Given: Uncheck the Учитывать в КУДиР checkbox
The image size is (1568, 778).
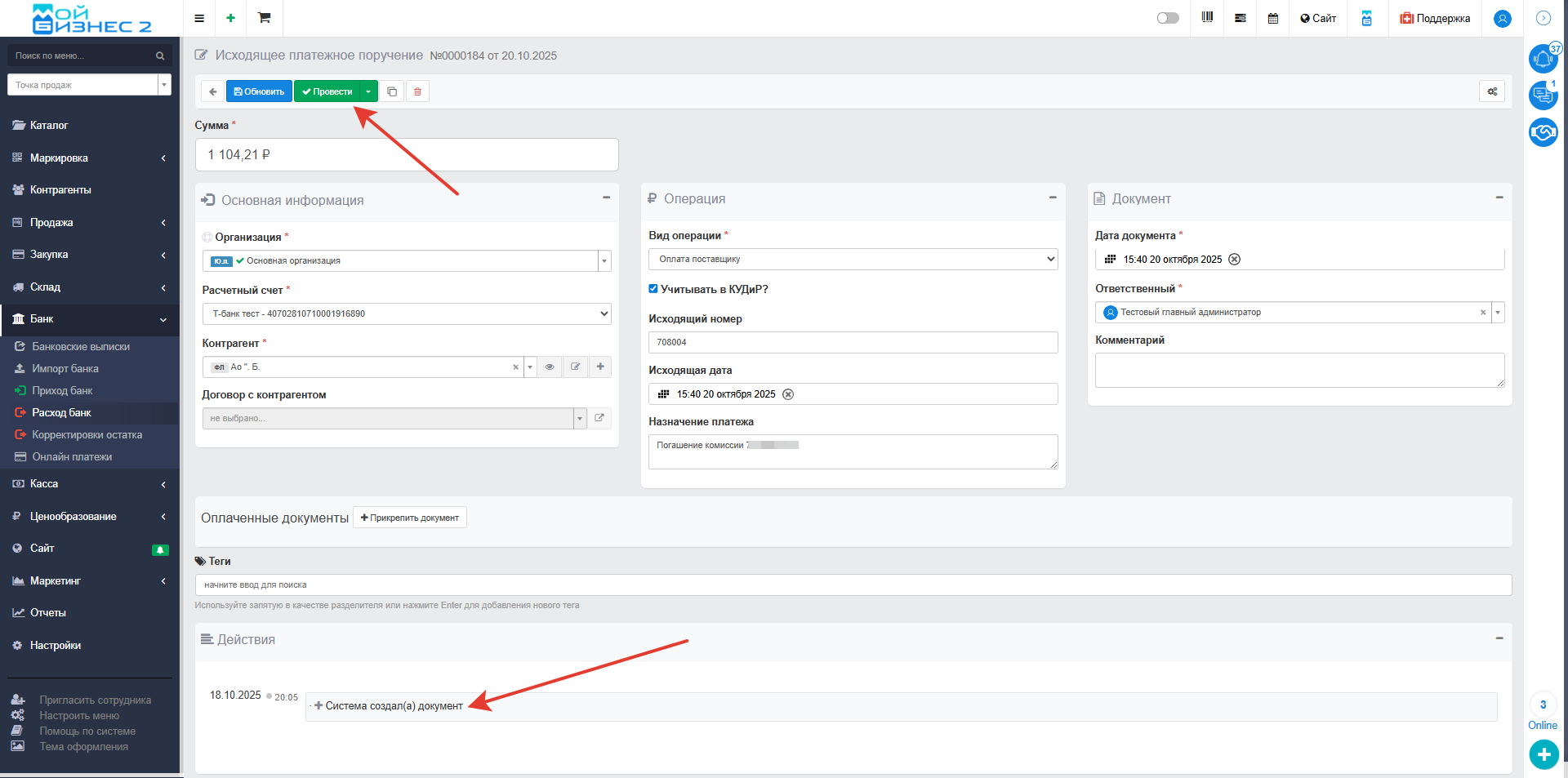Looking at the screenshot, I should [x=653, y=289].
